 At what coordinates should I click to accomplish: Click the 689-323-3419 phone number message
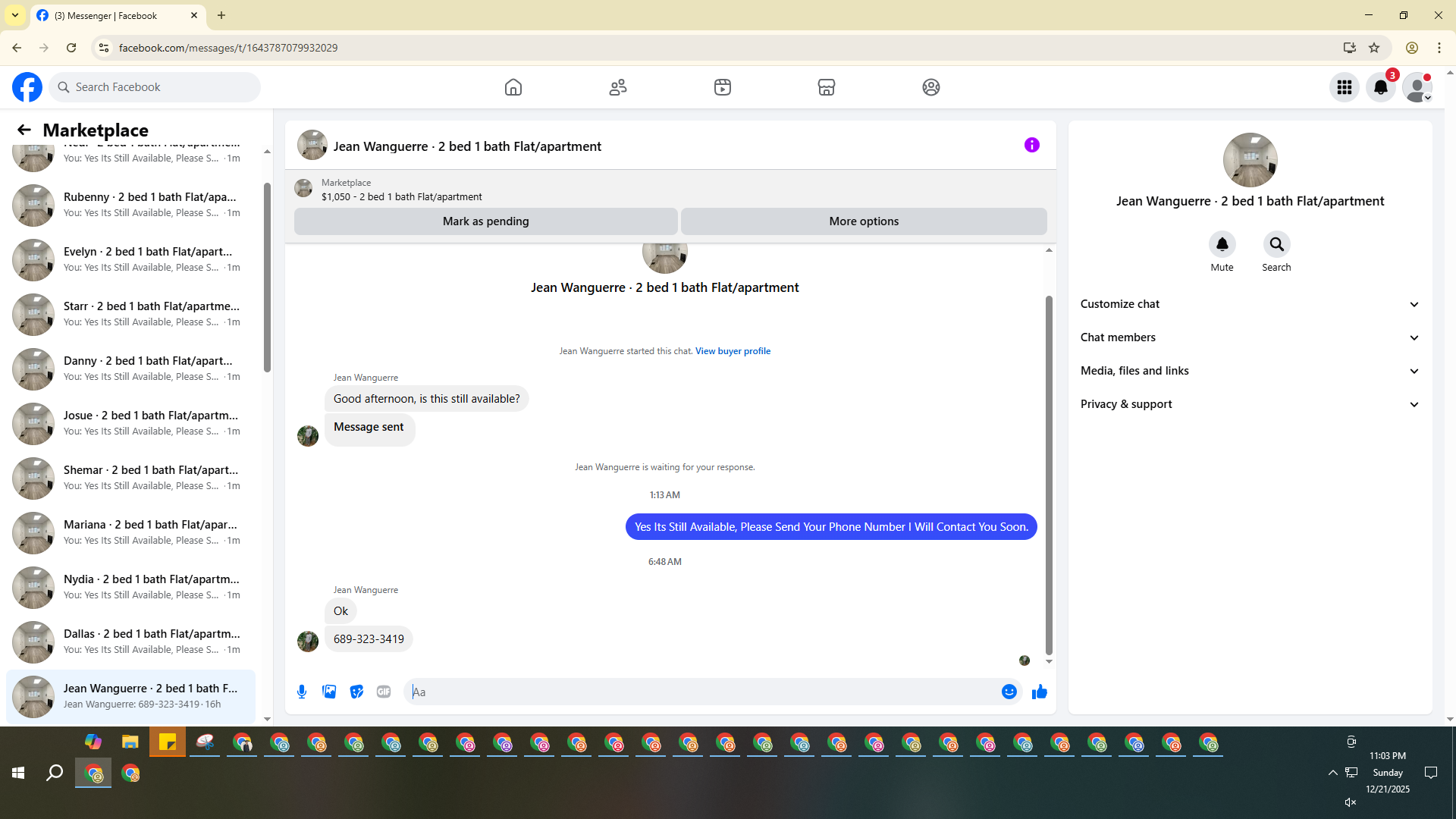pyautogui.click(x=369, y=639)
